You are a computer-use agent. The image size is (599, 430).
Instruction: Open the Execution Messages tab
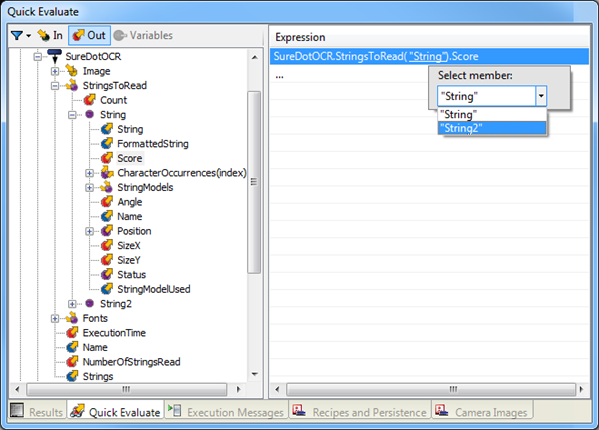click(226, 411)
